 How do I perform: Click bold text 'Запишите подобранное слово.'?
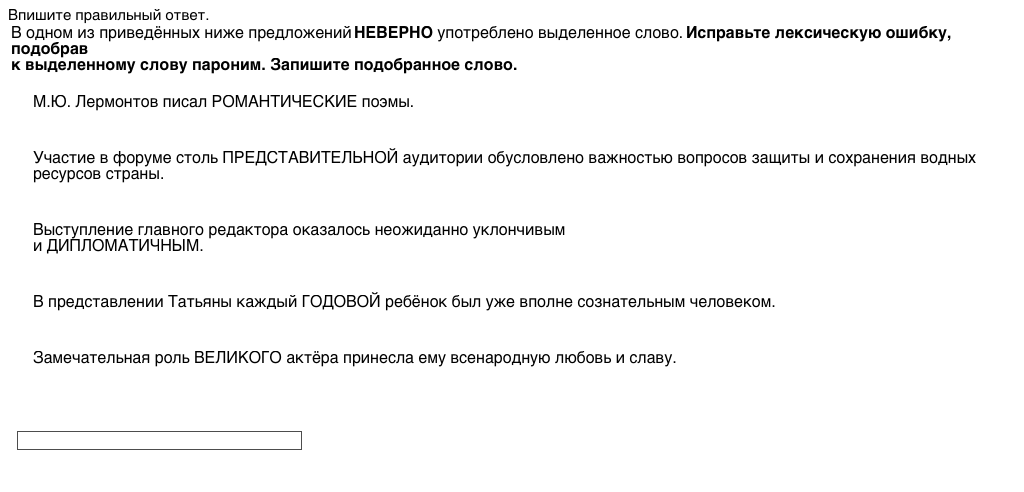(x=394, y=65)
